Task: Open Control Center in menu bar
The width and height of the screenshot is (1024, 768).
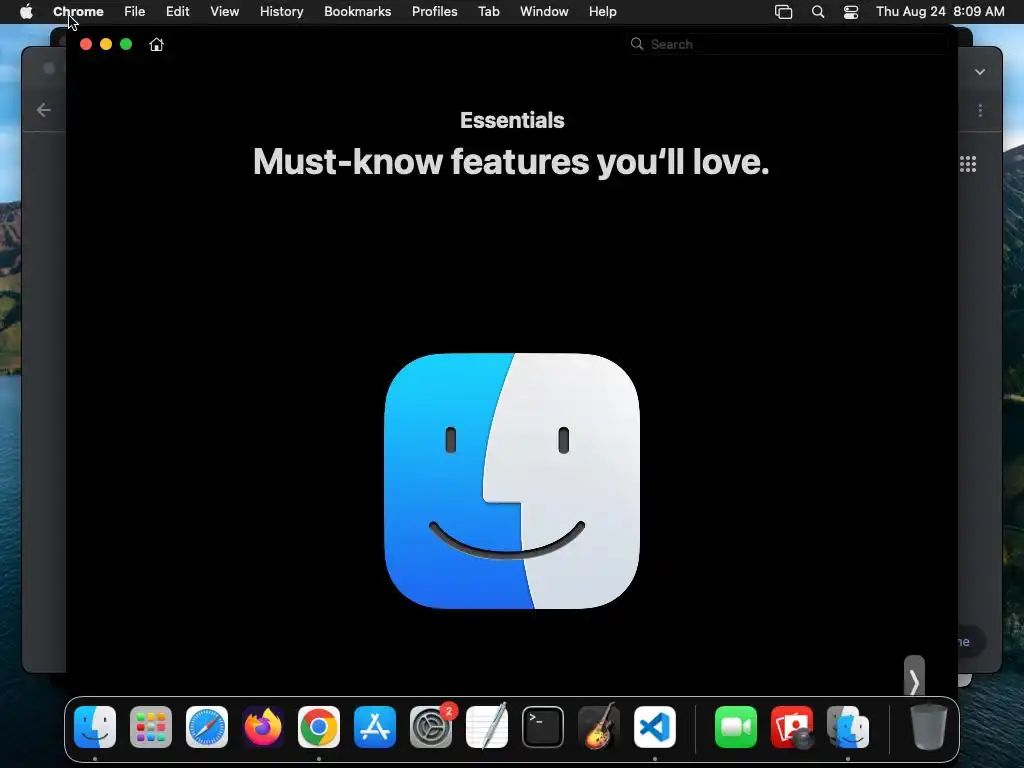Action: pyautogui.click(x=851, y=12)
